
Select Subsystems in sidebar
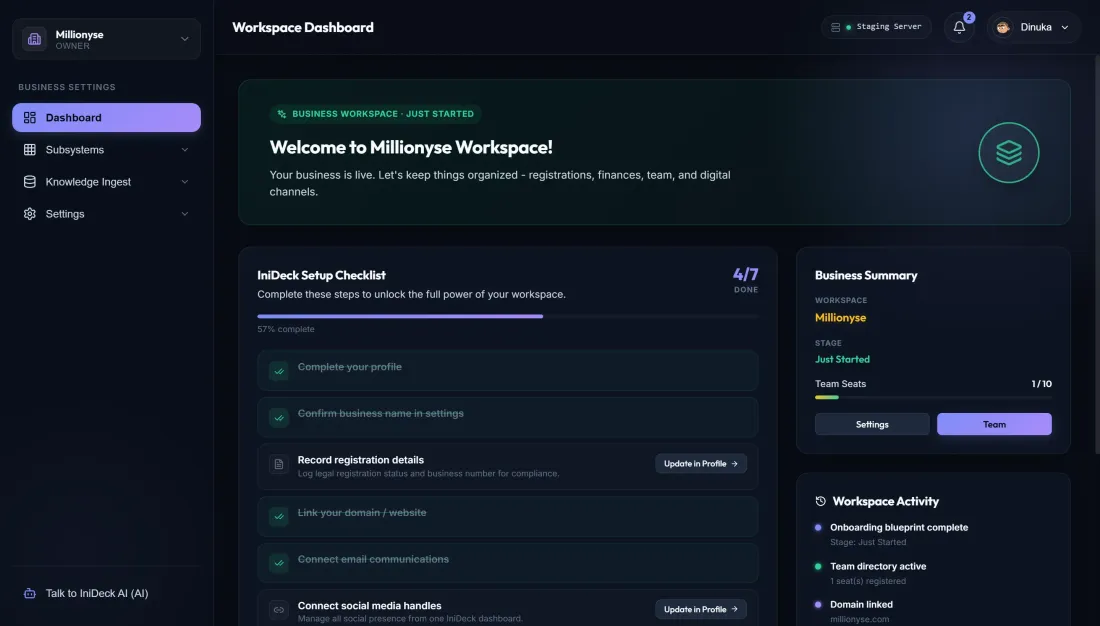tap(106, 149)
